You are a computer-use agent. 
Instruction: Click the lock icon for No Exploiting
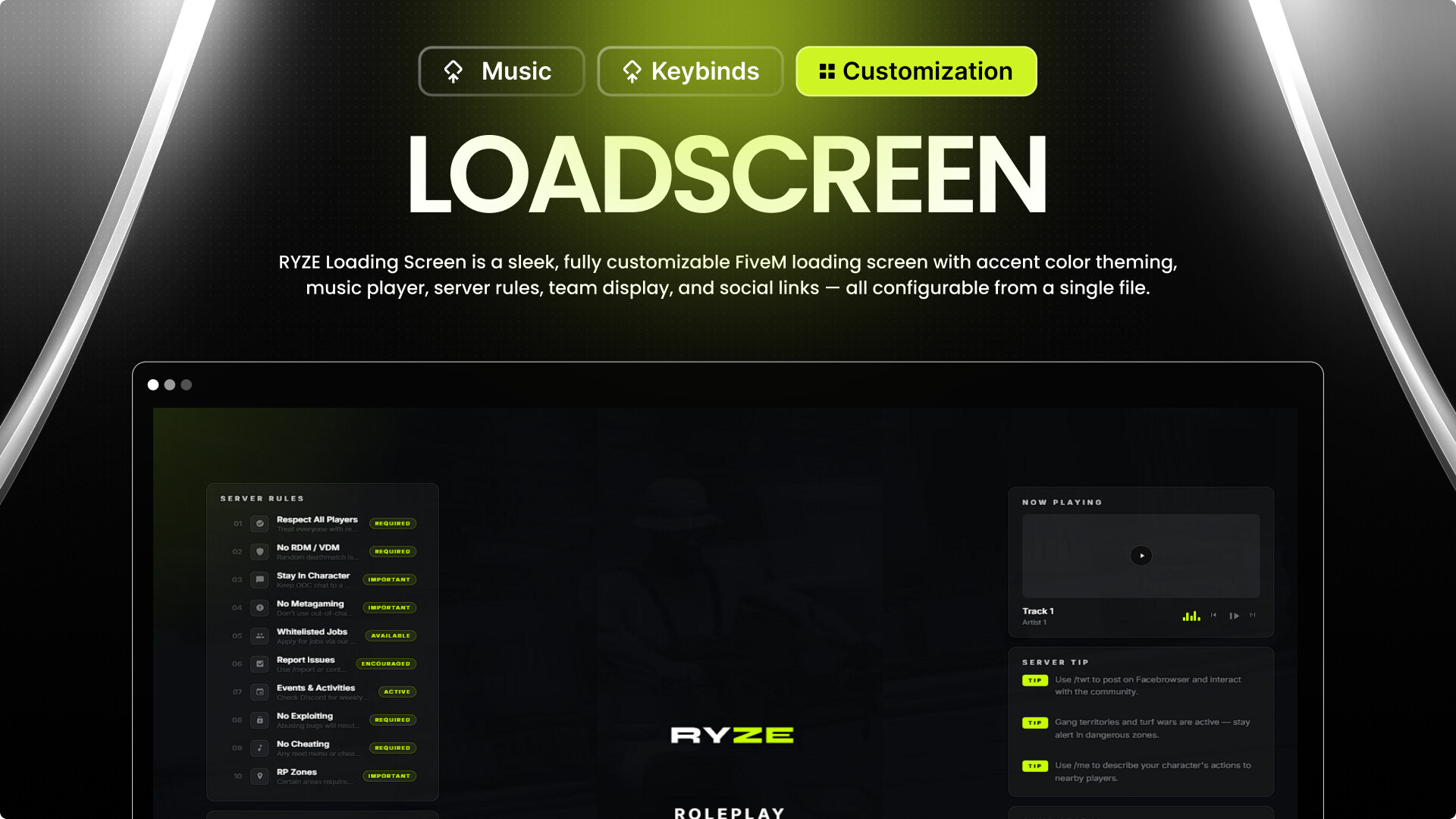point(259,720)
